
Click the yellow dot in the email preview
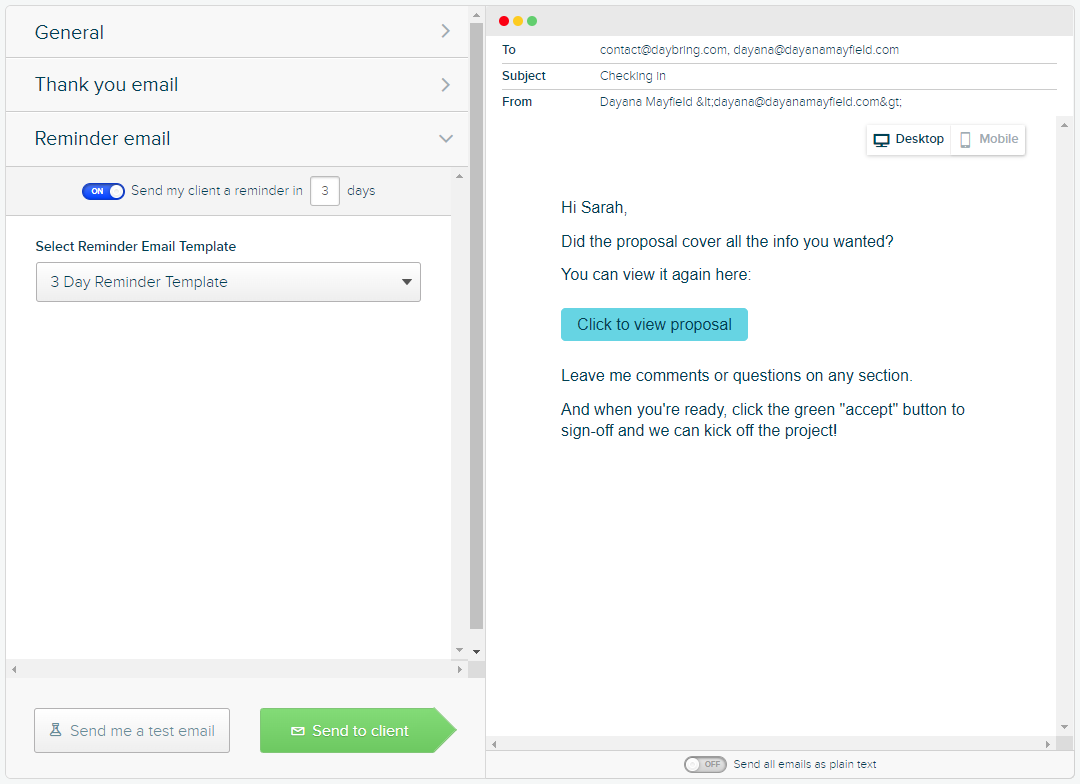[518, 20]
